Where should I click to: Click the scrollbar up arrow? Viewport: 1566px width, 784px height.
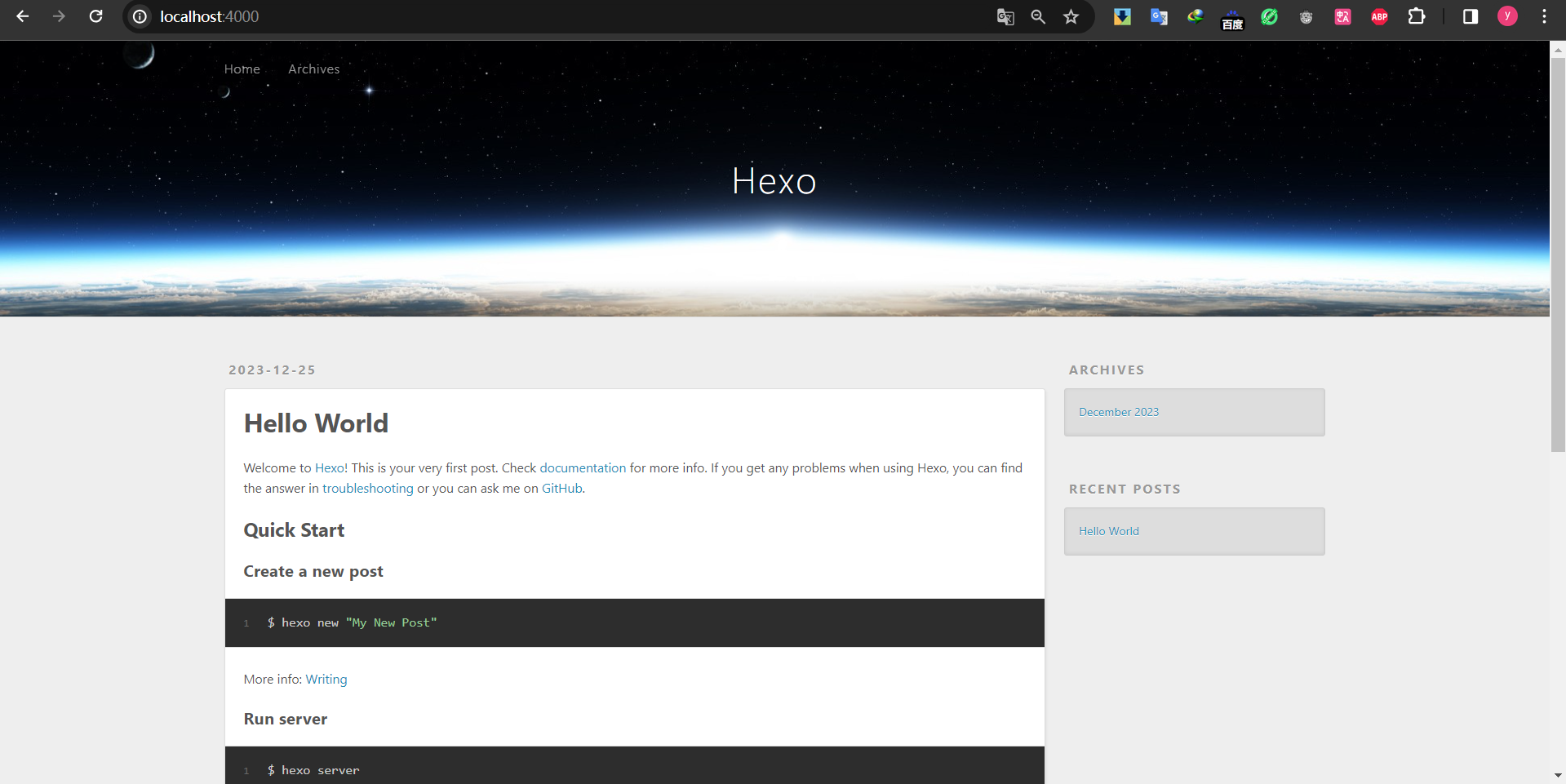[x=1558, y=49]
